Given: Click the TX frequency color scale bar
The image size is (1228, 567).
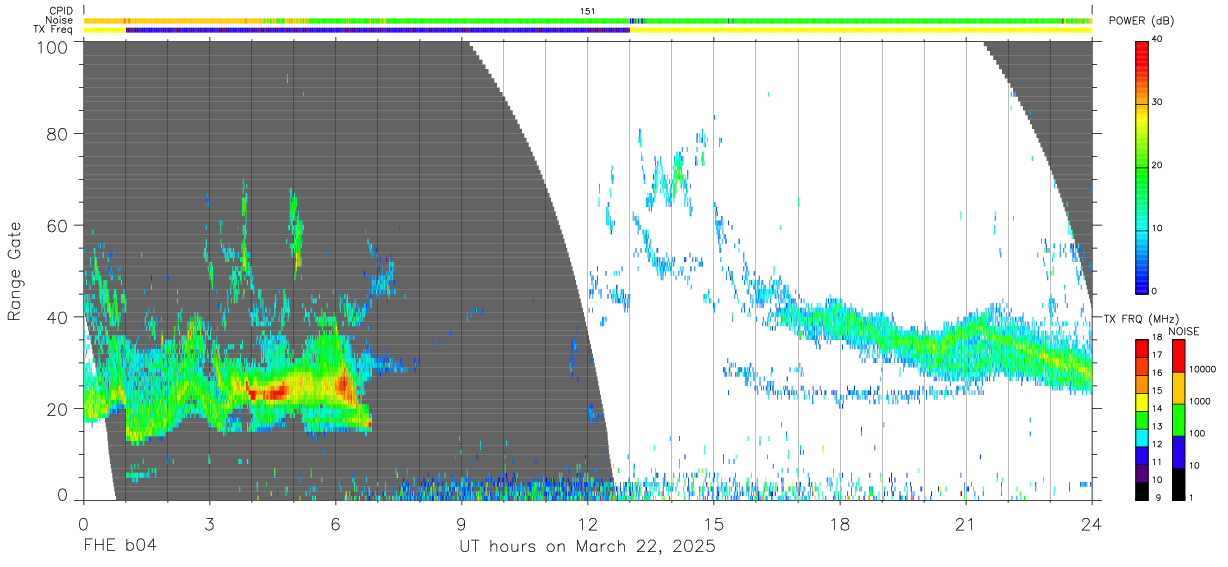Looking at the screenshot, I should [1142, 419].
